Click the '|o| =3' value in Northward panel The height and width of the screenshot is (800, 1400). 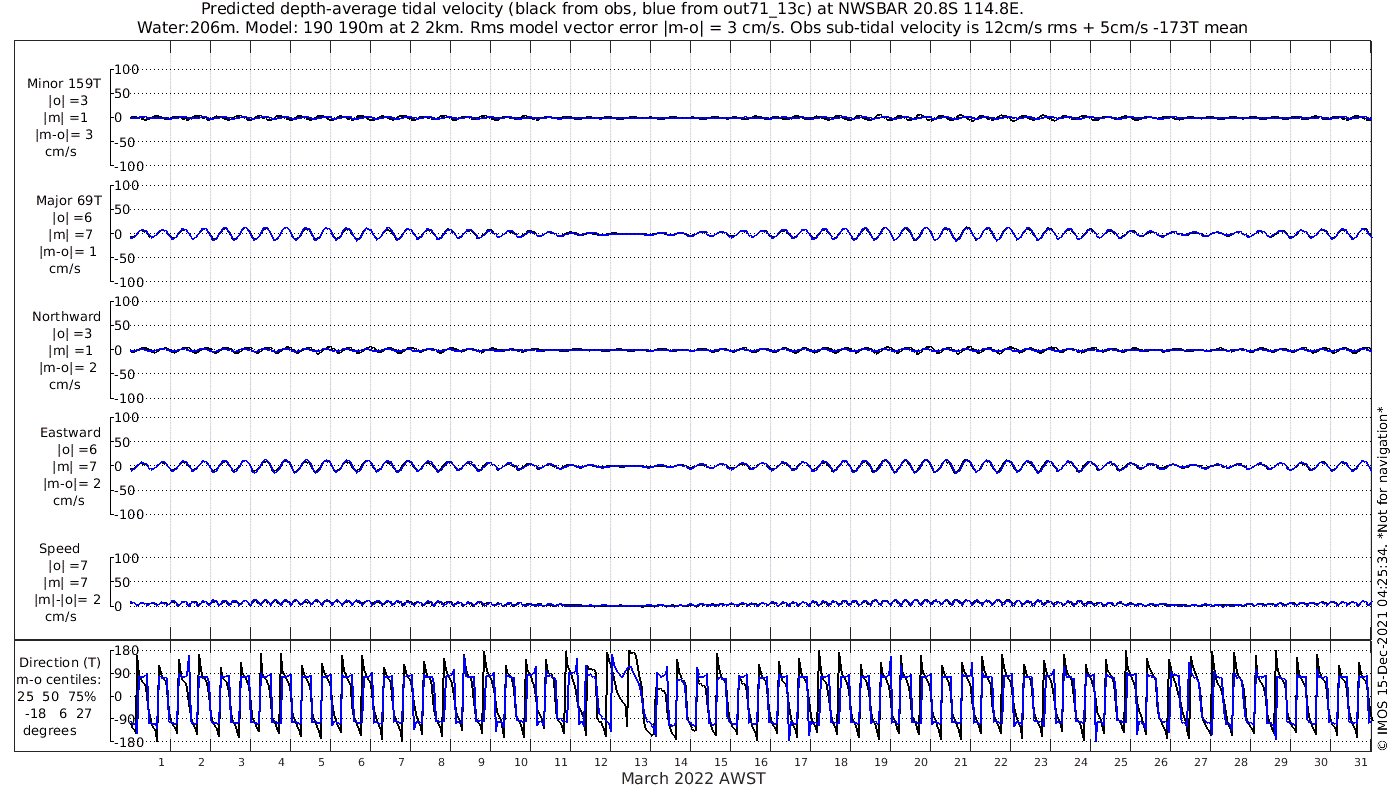[x=72, y=333]
